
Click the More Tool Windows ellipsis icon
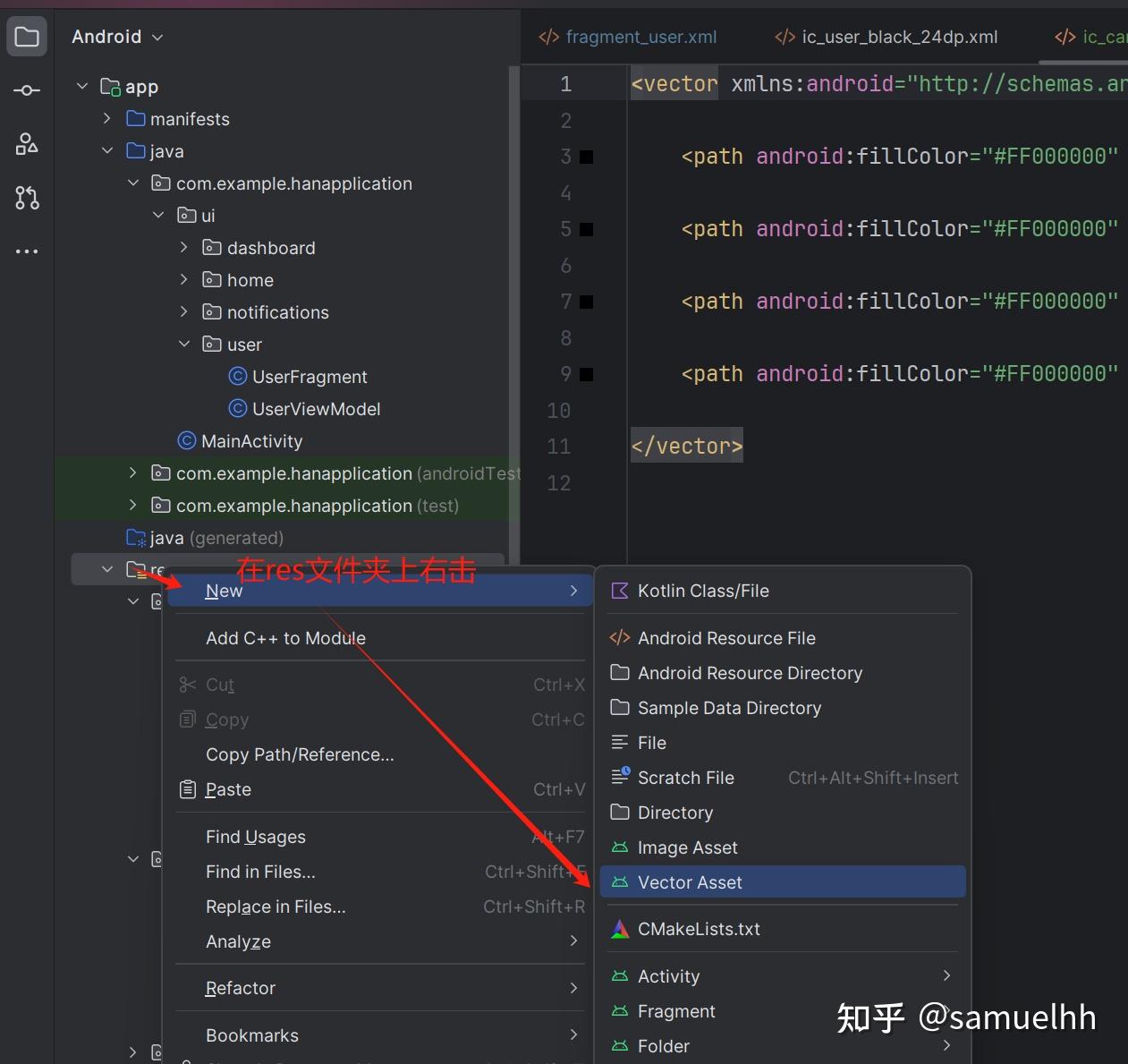point(26,251)
